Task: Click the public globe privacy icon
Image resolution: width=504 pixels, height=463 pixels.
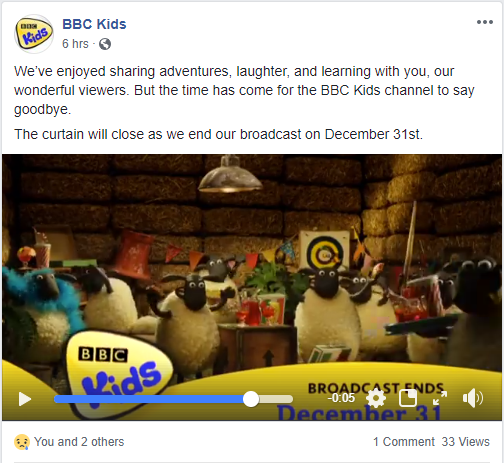Action: click(x=105, y=44)
